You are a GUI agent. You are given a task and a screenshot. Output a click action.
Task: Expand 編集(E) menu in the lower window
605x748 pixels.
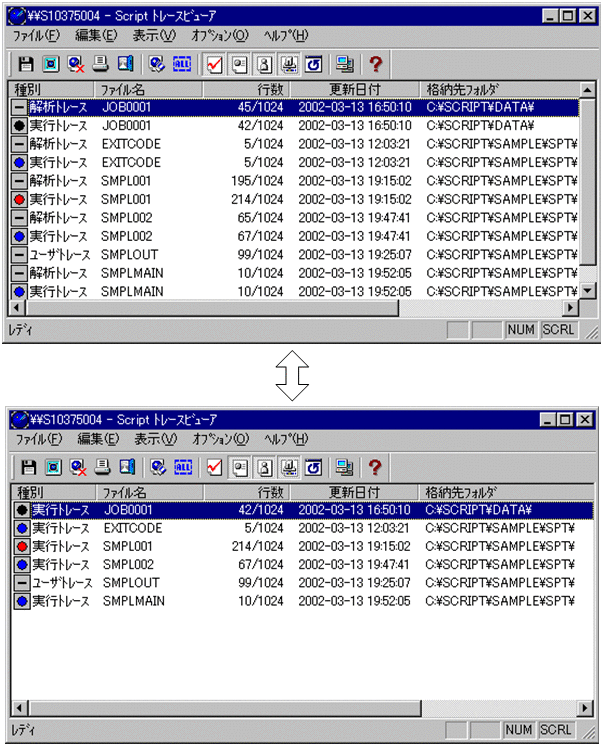97,439
